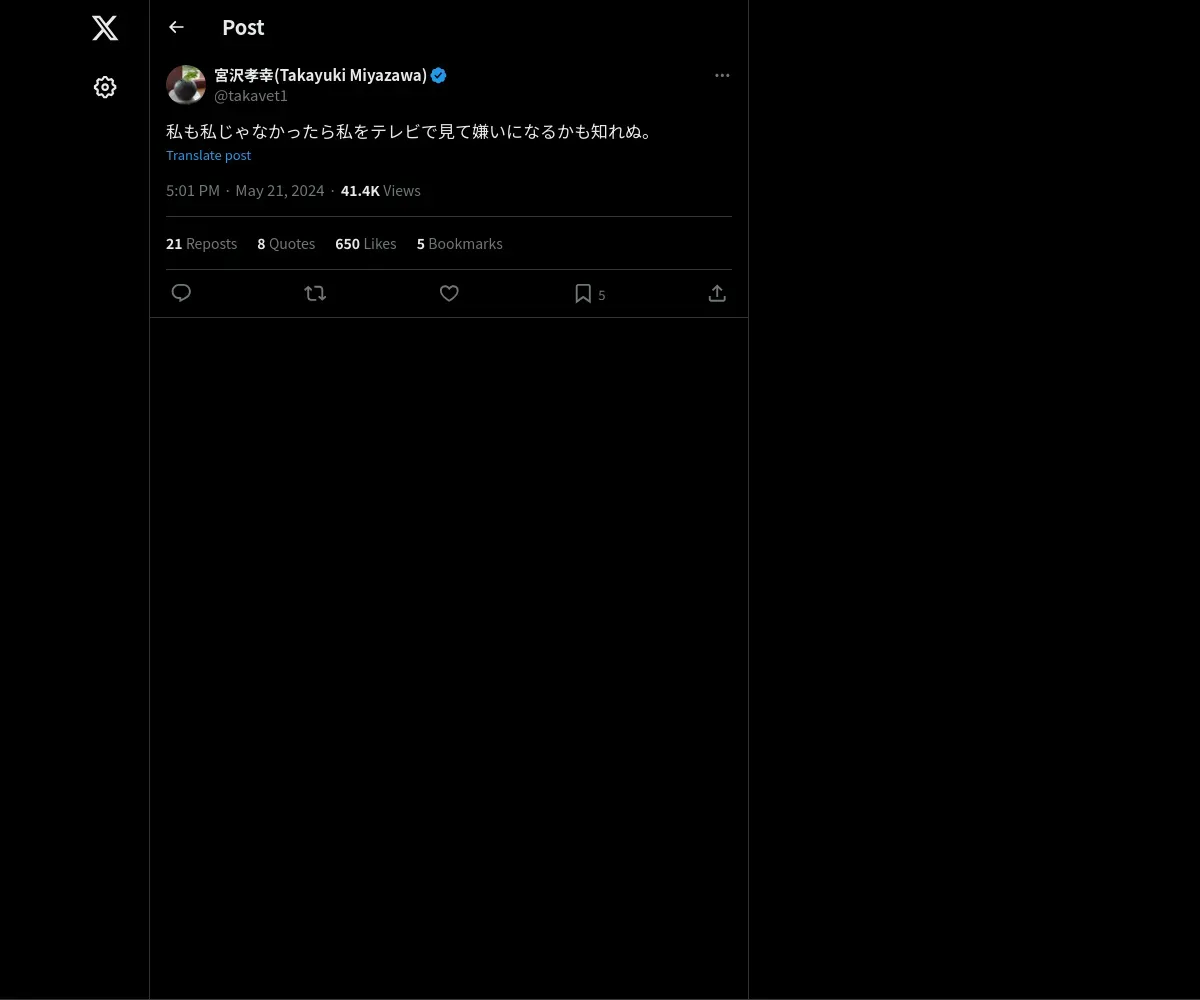Click the blue verified badge
Screen dimensions: 1200x1000
439,75
